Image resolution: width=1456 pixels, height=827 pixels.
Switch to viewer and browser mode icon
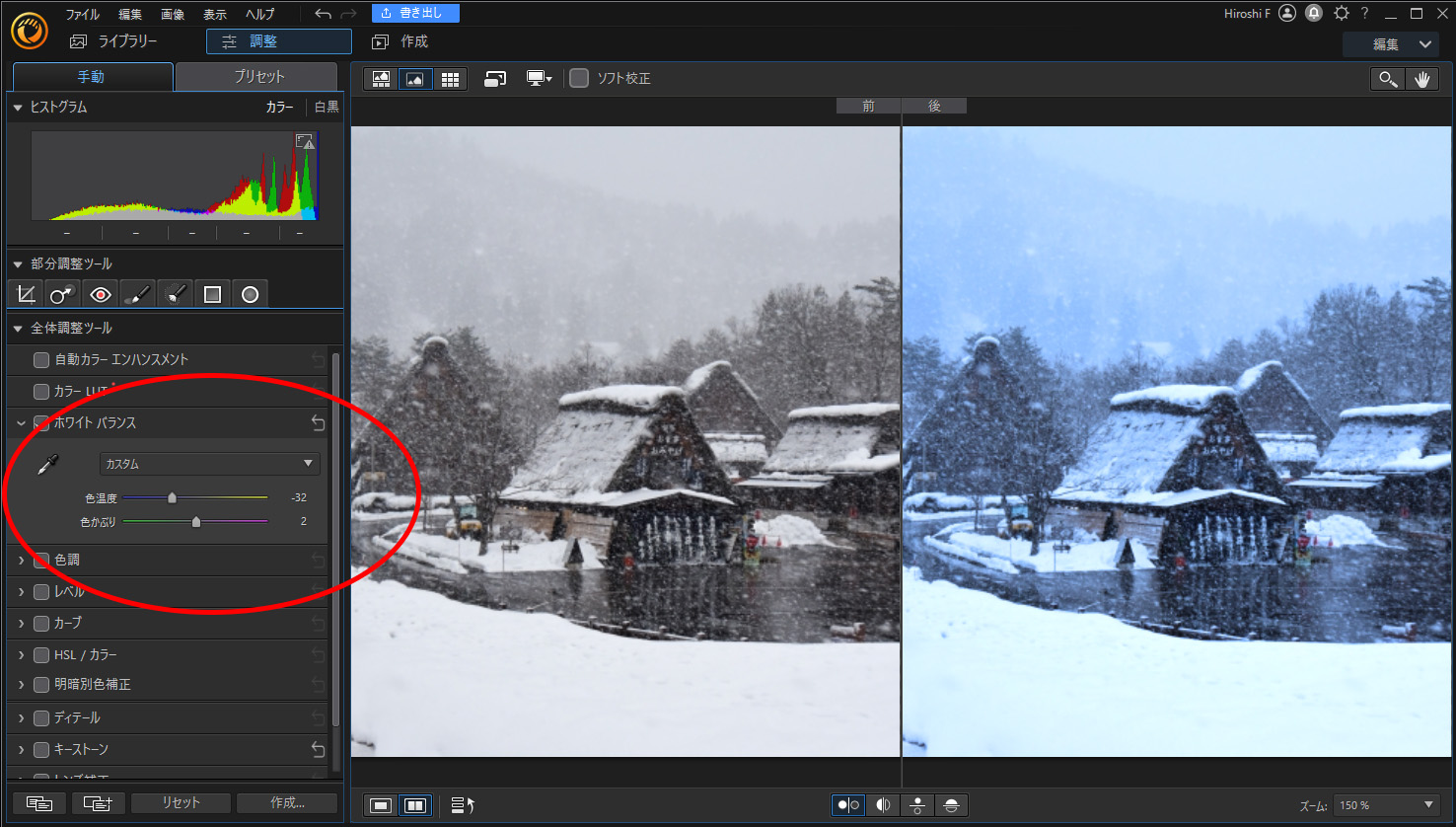click(381, 79)
